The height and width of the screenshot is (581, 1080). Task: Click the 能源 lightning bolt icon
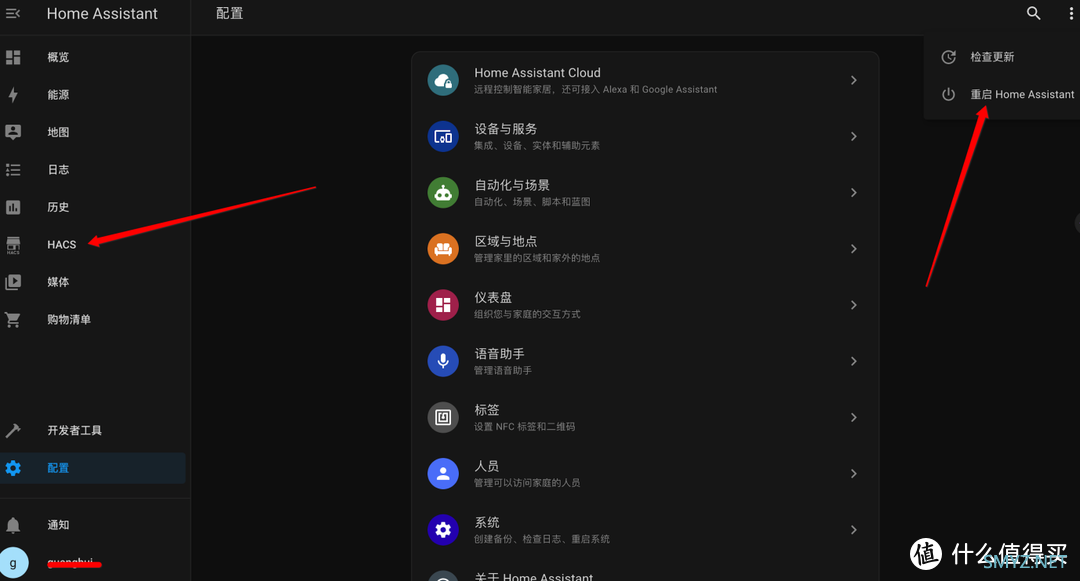[x=13, y=95]
